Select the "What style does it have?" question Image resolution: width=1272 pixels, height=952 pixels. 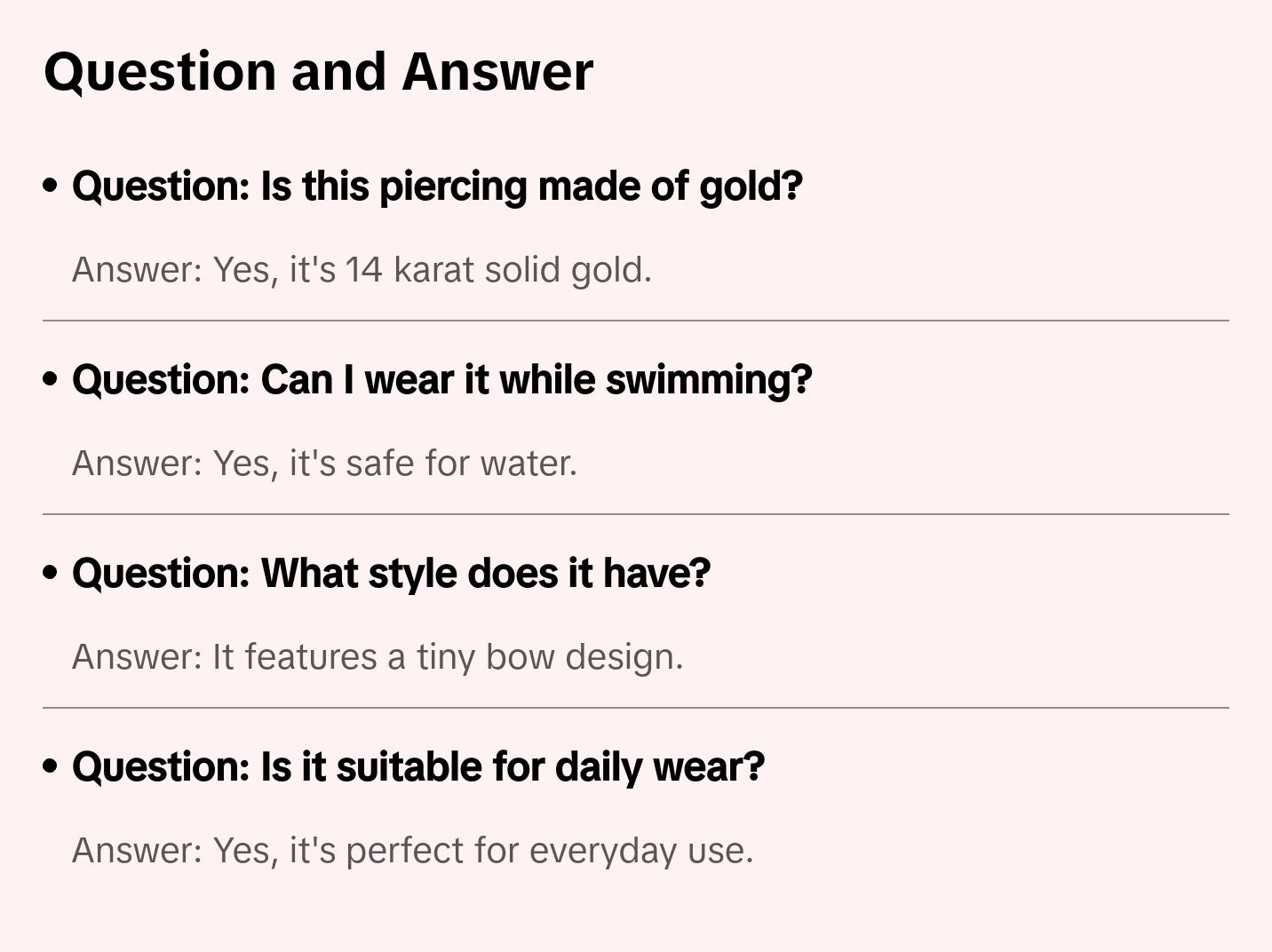click(x=391, y=574)
